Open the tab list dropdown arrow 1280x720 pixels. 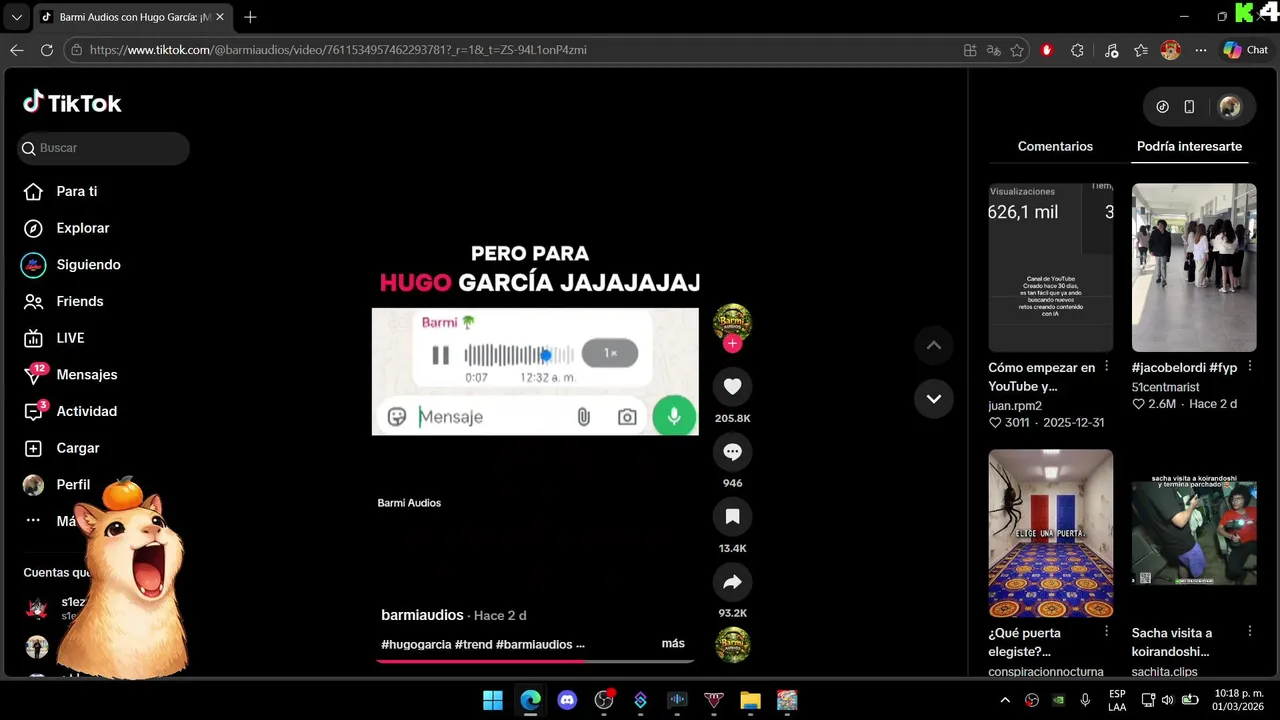[x=16, y=17]
